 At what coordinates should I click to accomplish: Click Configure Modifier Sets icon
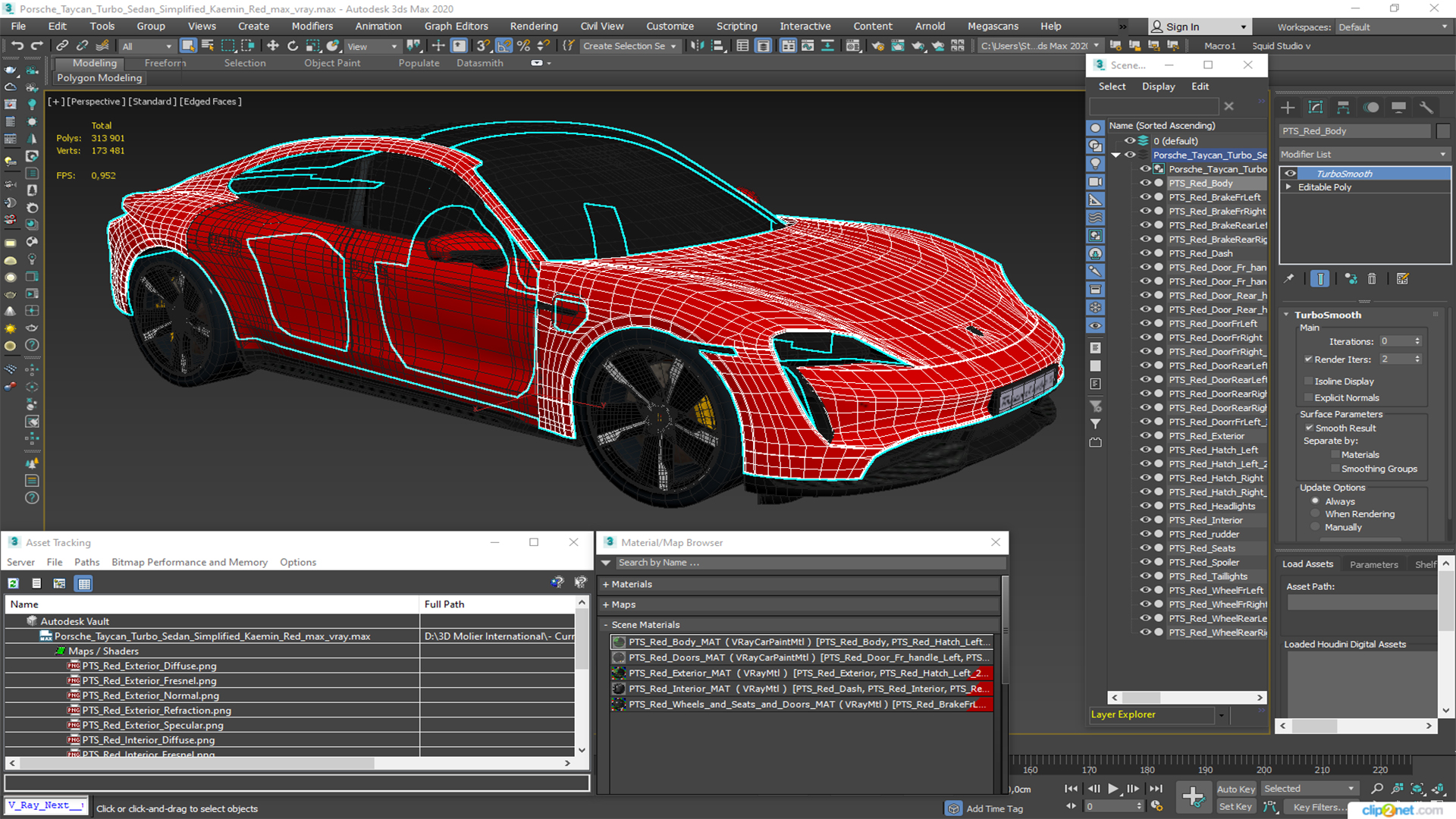point(1402,279)
